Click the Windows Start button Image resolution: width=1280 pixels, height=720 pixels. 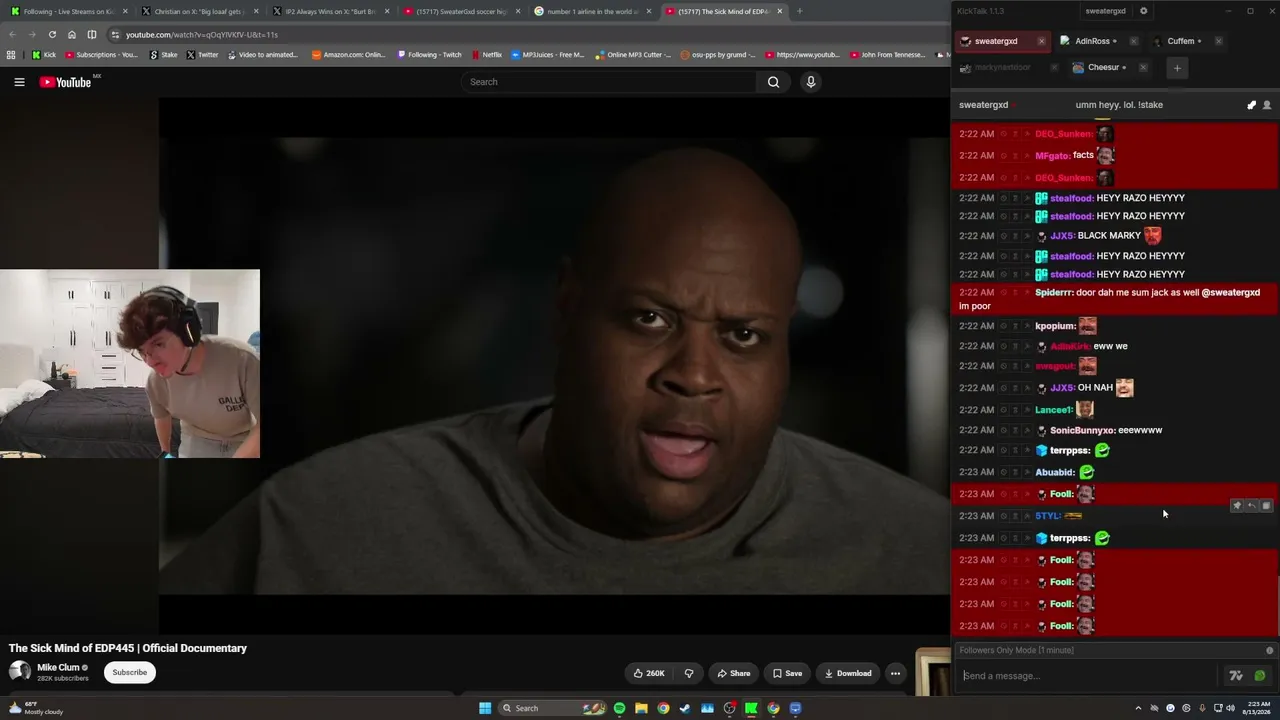point(485,708)
